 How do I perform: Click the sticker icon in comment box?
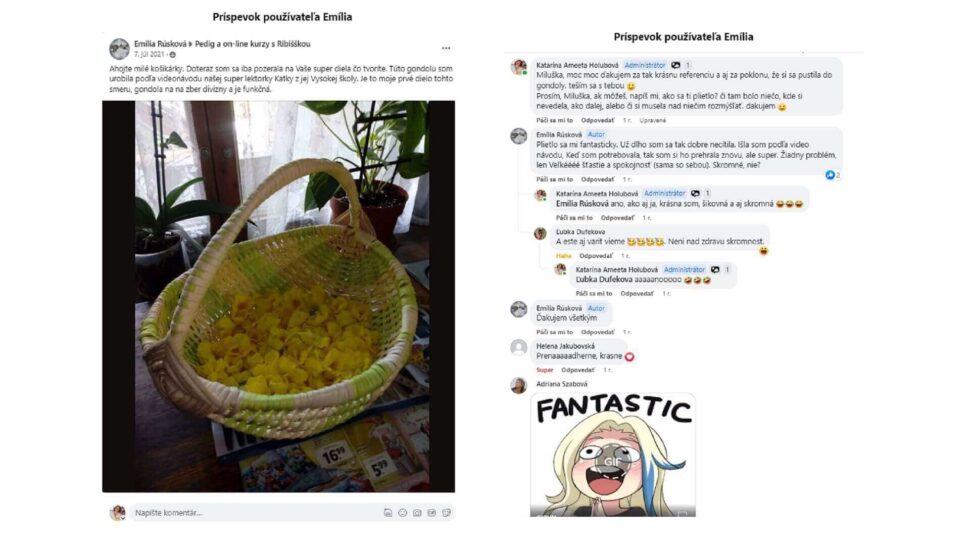(x=447, y=513)
